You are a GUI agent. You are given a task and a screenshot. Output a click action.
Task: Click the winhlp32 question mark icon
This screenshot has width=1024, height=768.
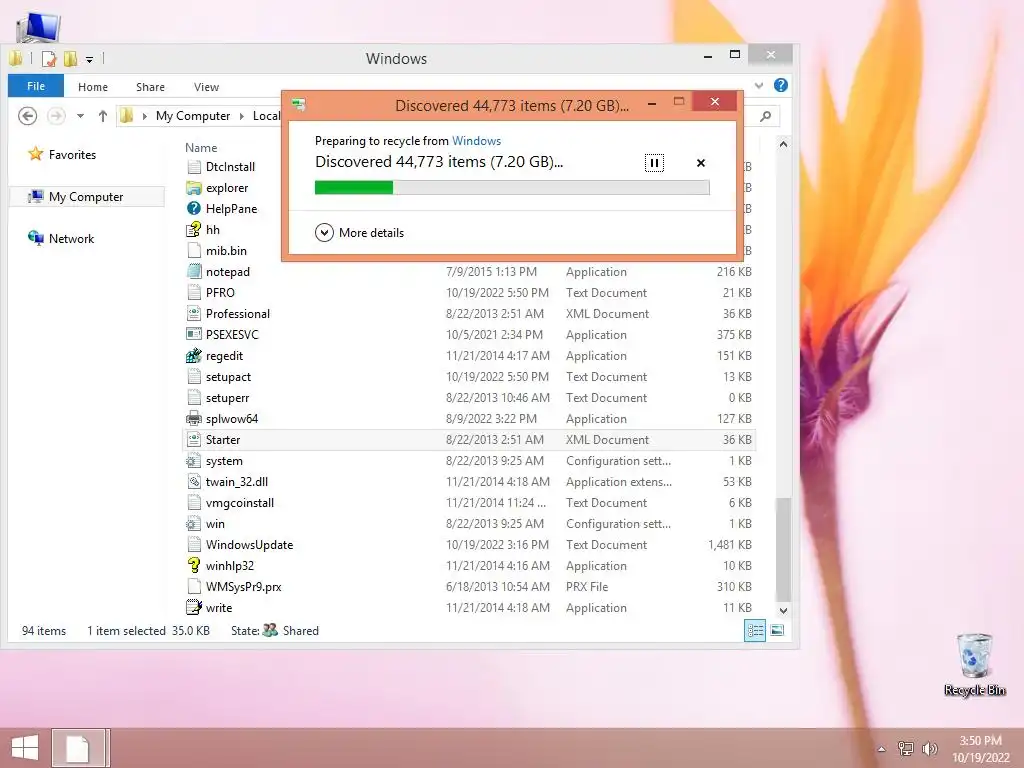pyautogui.click(x=193, y=566)
